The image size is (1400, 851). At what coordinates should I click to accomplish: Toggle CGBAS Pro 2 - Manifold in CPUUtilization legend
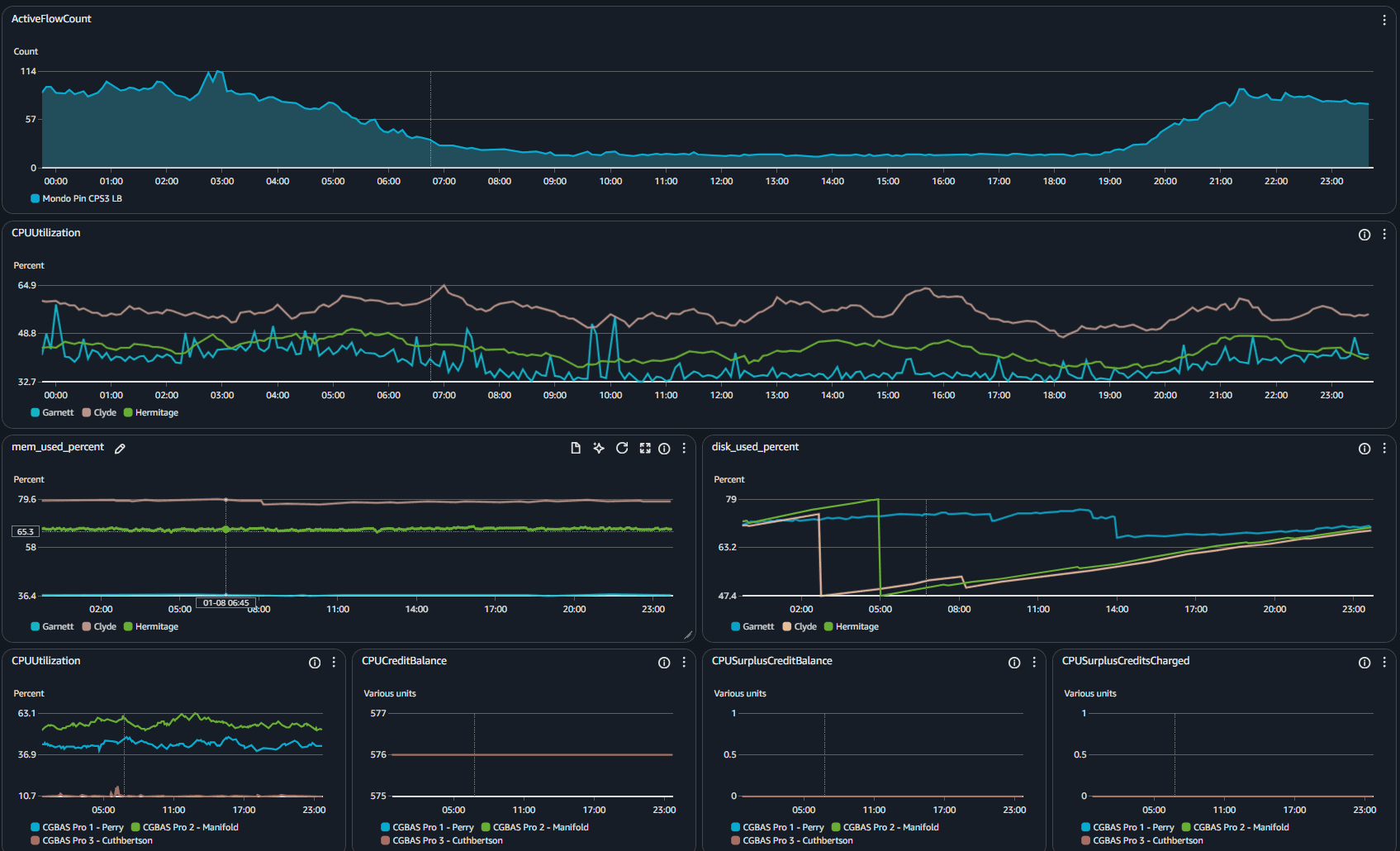185,827
